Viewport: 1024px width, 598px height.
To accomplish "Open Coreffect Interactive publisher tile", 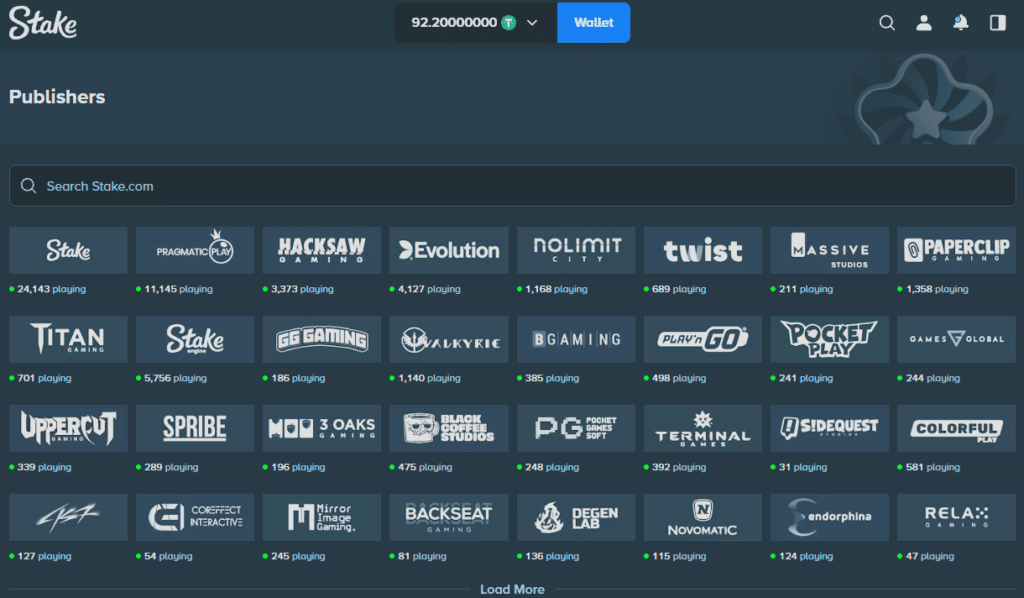I will (195, 518).
